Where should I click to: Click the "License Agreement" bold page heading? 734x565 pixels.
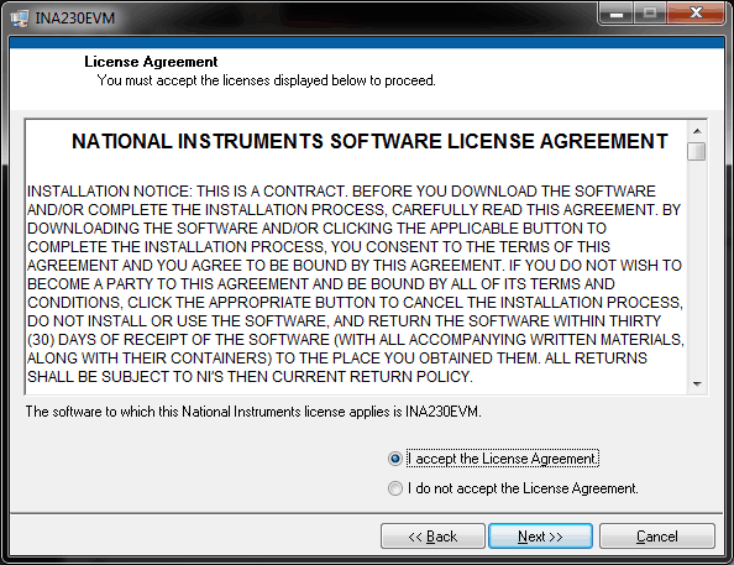pos(151,62)
